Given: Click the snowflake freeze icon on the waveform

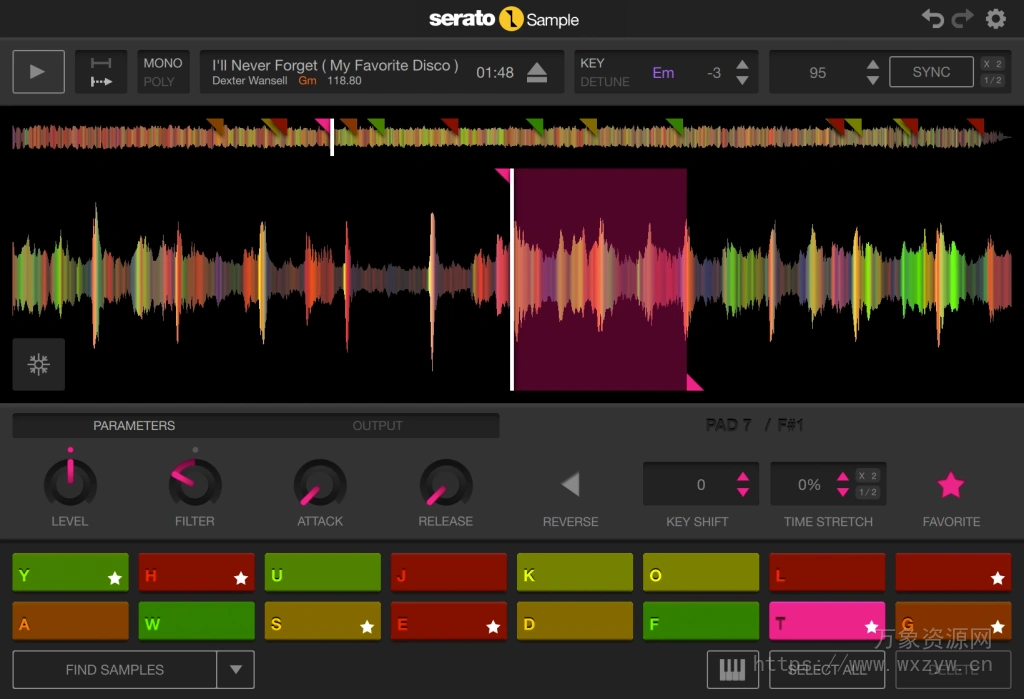Looking at the screenshot, I should (x=38, y=364).
